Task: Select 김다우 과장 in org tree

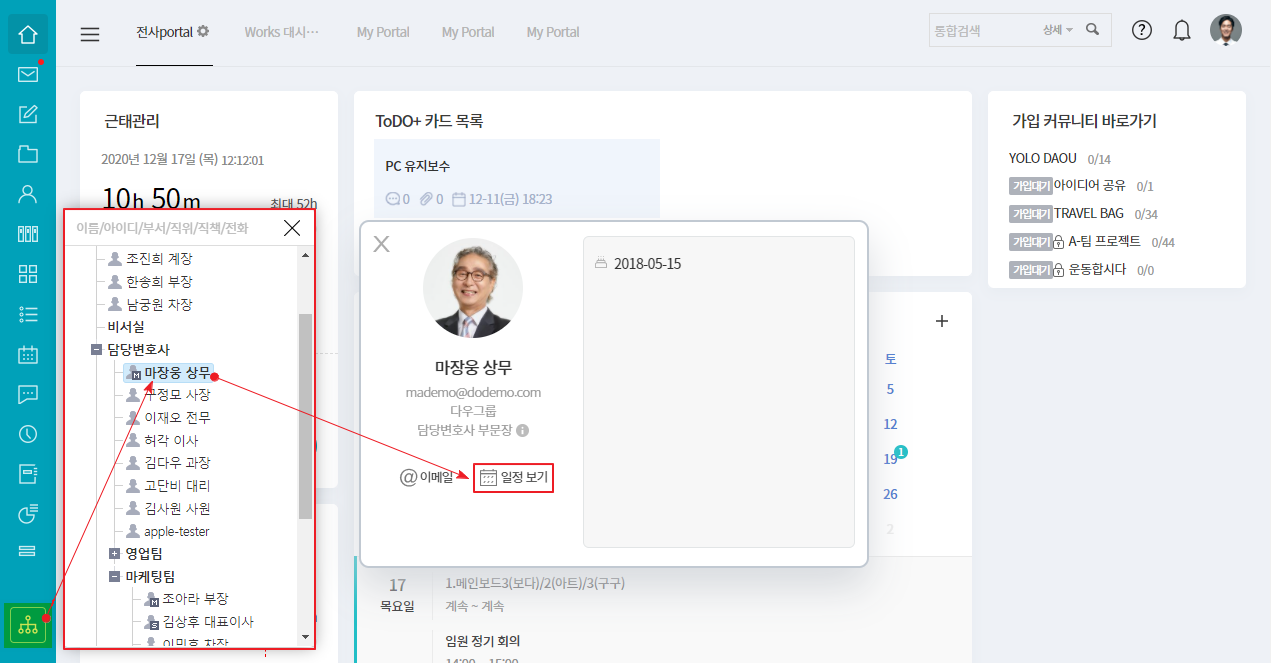Action: (x=176, y=463)
